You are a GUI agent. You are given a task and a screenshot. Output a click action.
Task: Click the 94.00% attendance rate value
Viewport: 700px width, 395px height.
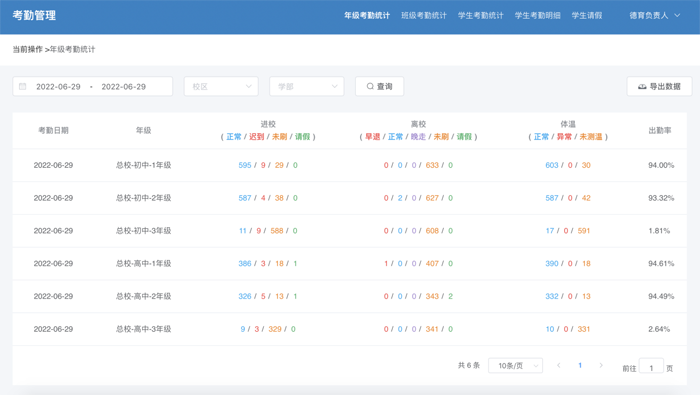pyautogui.click(x=661, y=165)
